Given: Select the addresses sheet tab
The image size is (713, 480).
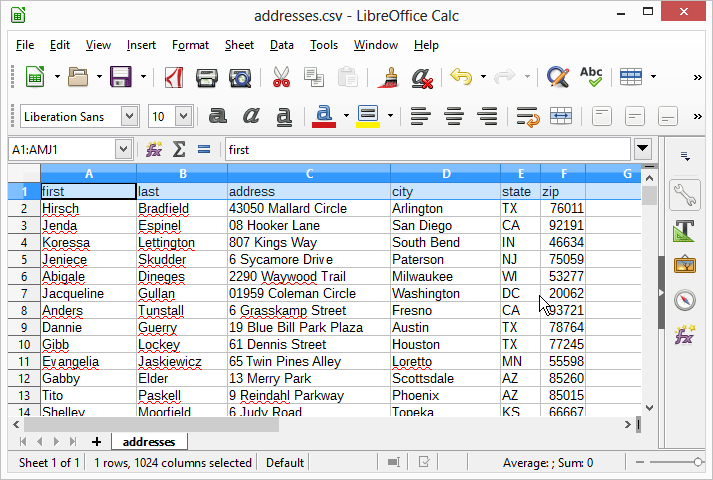Looking at the screenshot, I should pos(149,441).
